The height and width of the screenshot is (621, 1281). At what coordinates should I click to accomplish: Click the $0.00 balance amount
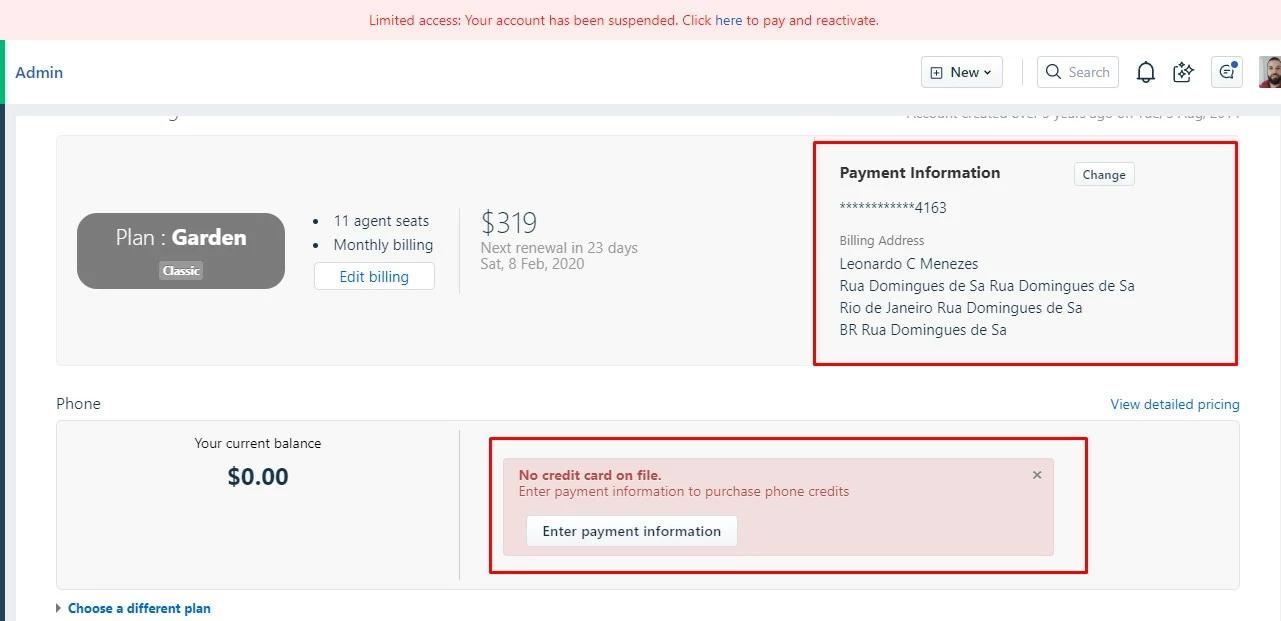pyautogui.click(x=258, y=477)
